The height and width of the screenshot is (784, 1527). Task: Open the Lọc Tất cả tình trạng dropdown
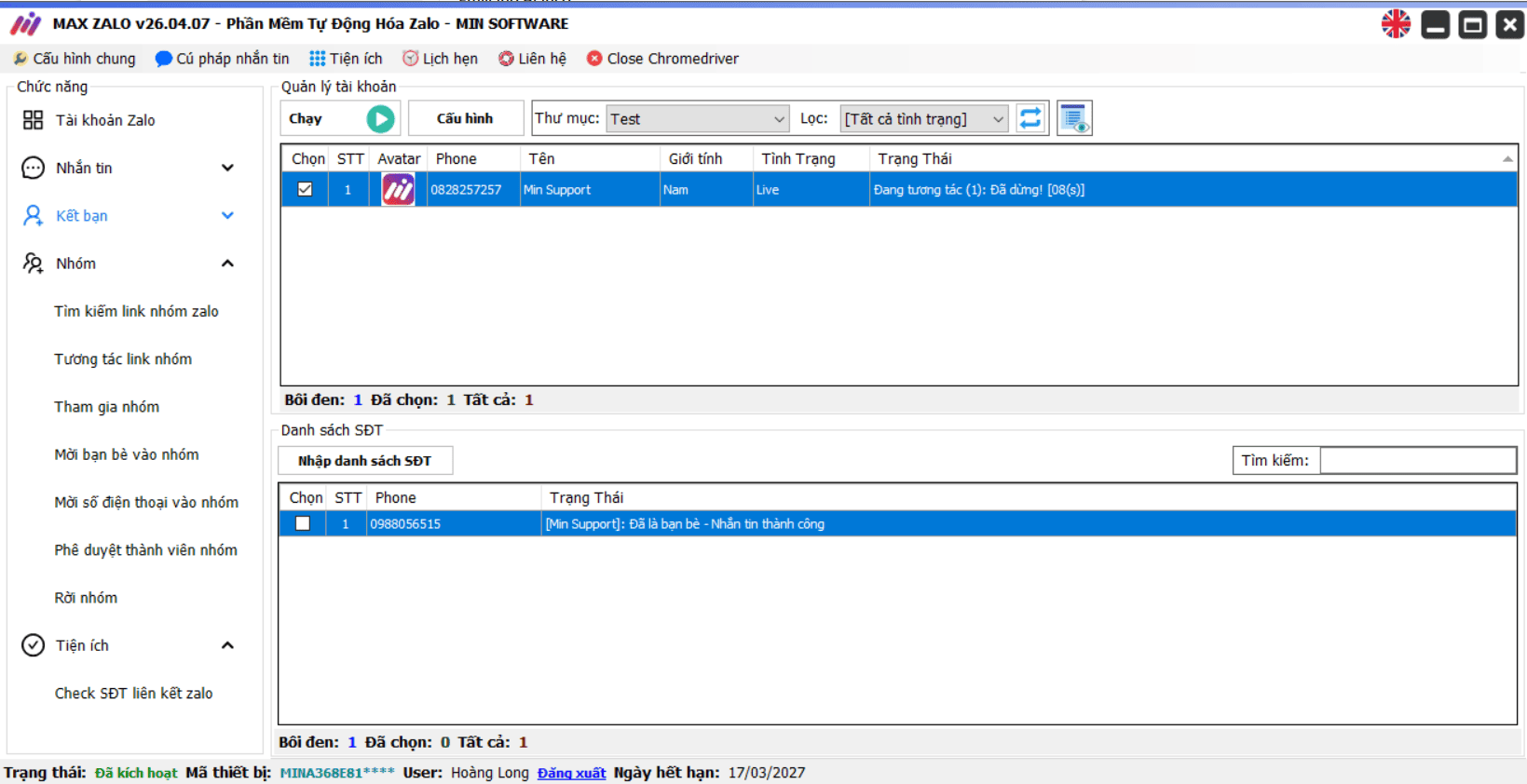coord(924,119)
